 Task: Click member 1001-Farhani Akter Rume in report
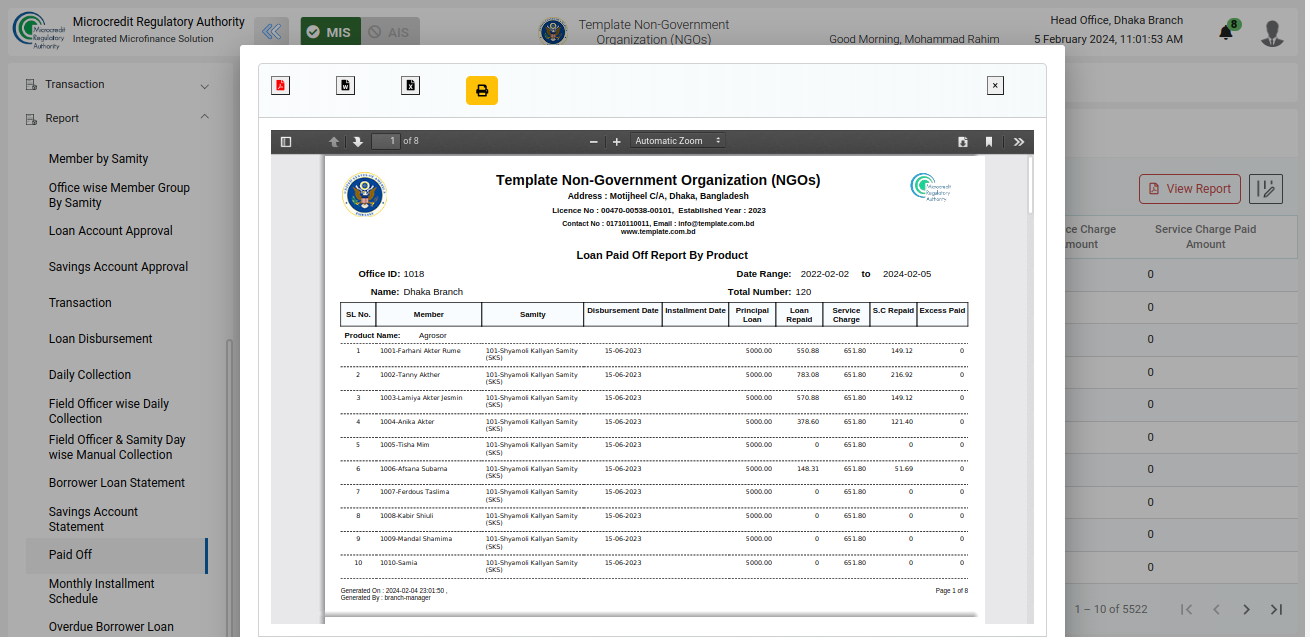coord(420,351)
